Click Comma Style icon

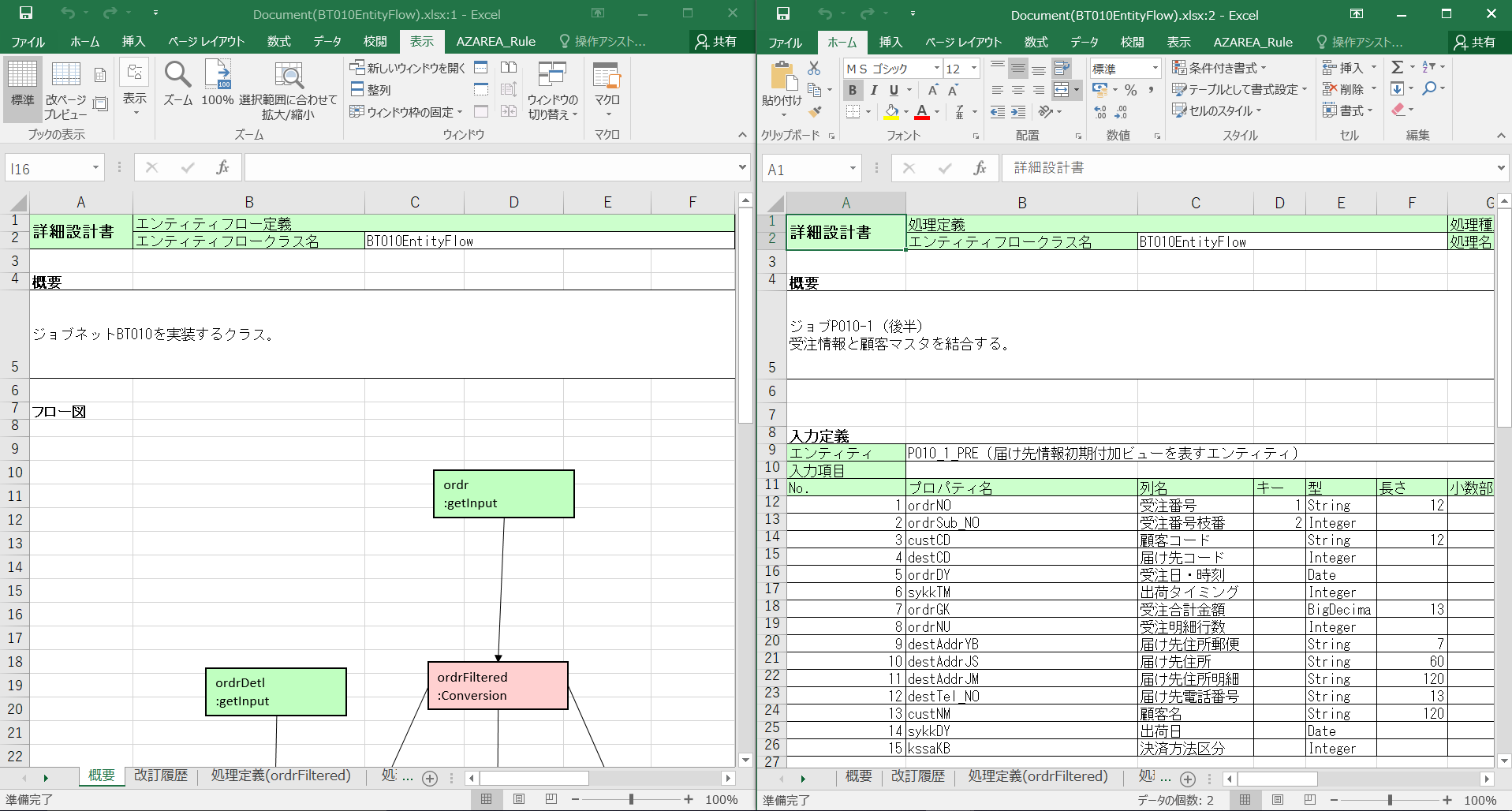pos(1151,90)
